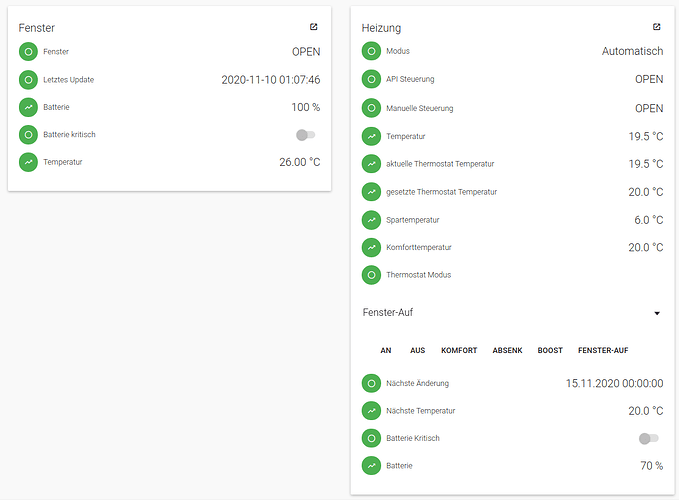Click the API Steuerung label
The image size is (679, 500).
pyautogui.click(x=410, y=79)
